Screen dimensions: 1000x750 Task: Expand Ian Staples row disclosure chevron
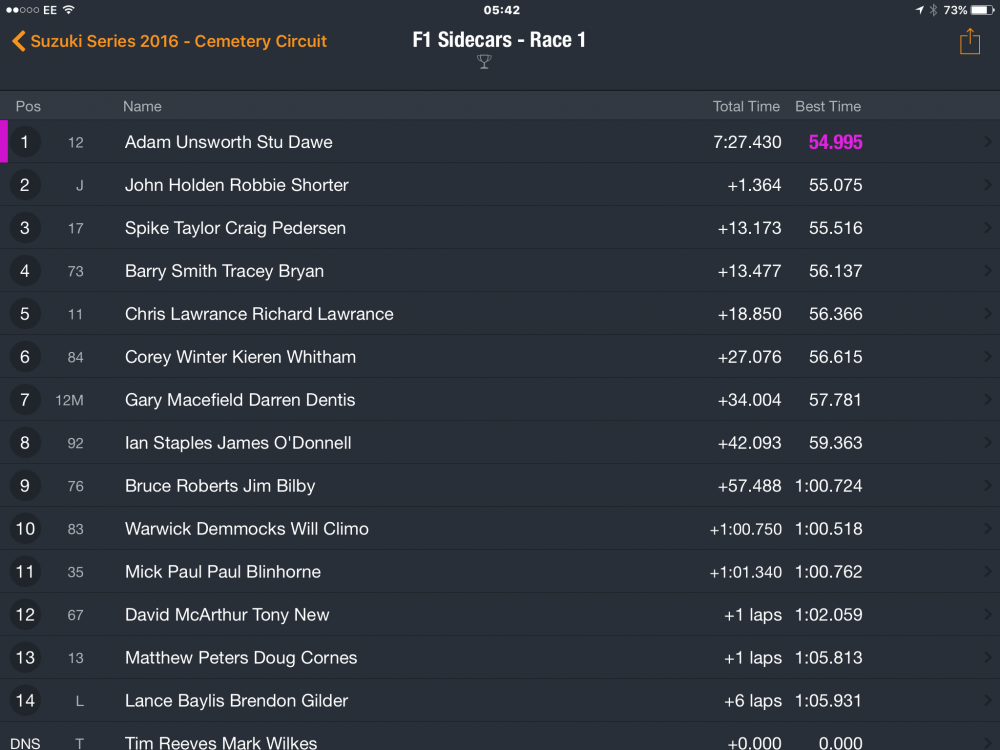coord(988,443)
